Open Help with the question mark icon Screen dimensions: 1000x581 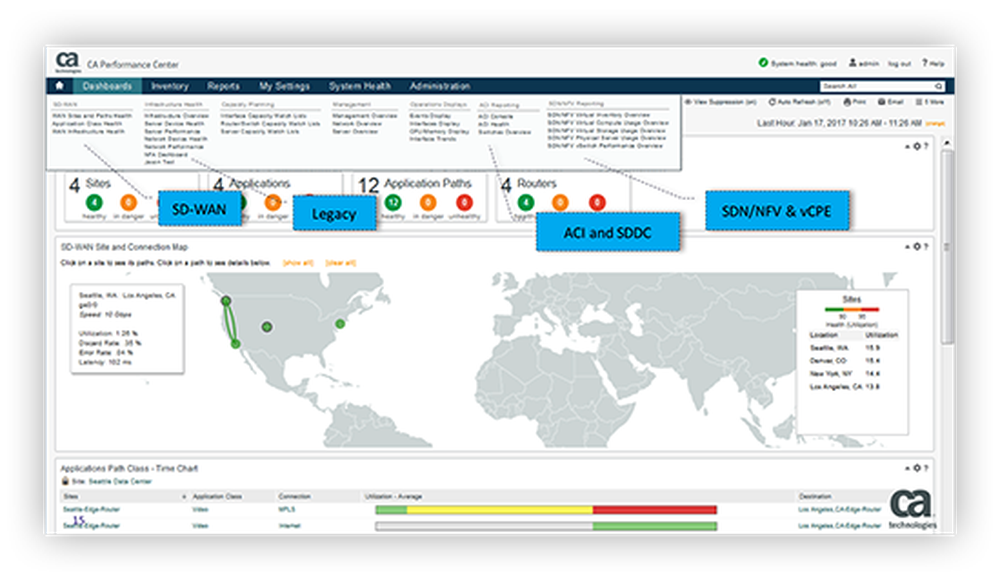[925, 63]
